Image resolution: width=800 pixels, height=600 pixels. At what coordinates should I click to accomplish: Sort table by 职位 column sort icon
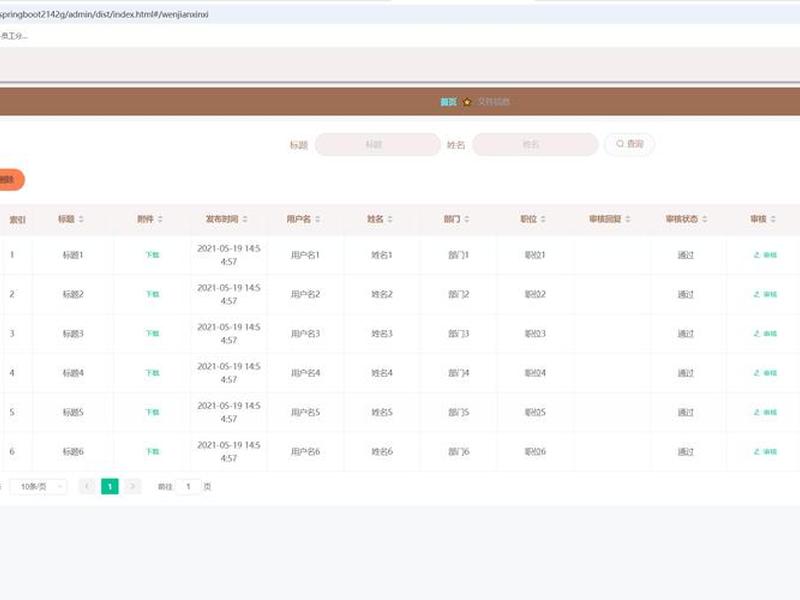543,219
